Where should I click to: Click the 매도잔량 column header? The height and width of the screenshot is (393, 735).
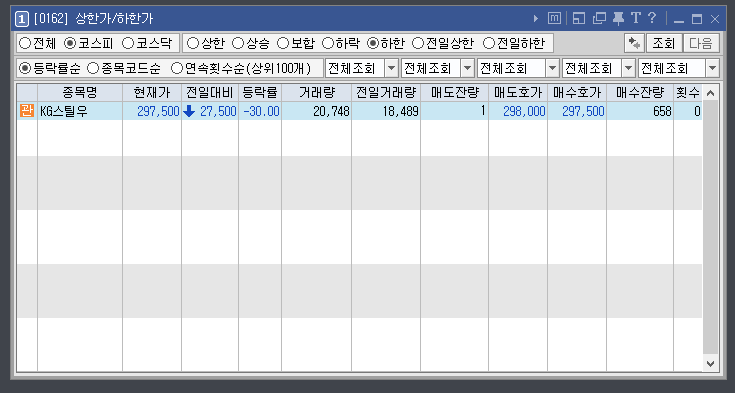click(x=455, y=93)
